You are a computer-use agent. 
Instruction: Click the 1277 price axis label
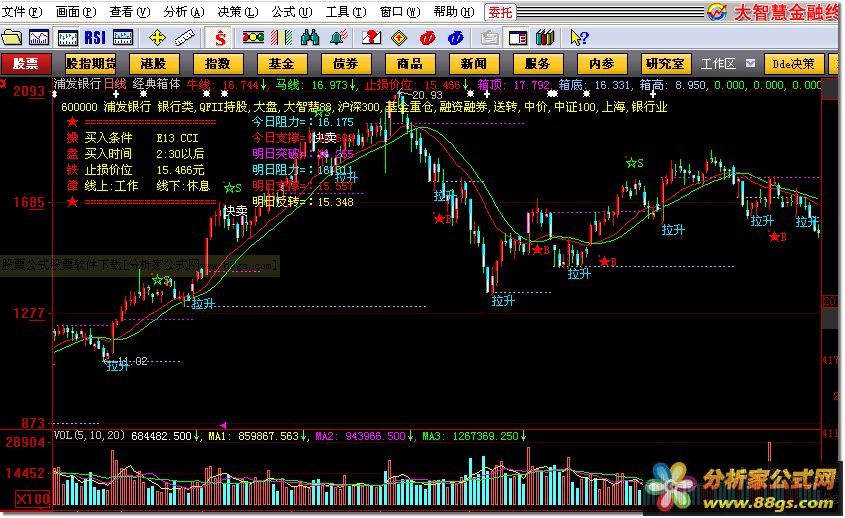tap(29, 313)
